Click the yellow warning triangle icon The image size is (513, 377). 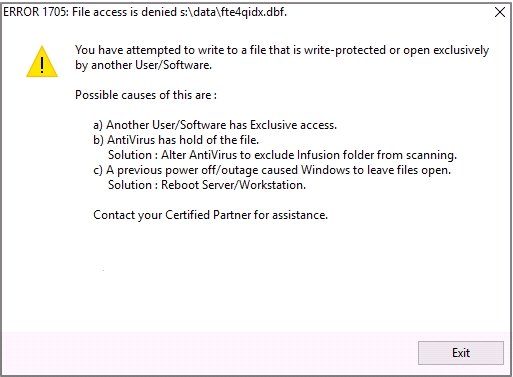[x=42, y=62]
